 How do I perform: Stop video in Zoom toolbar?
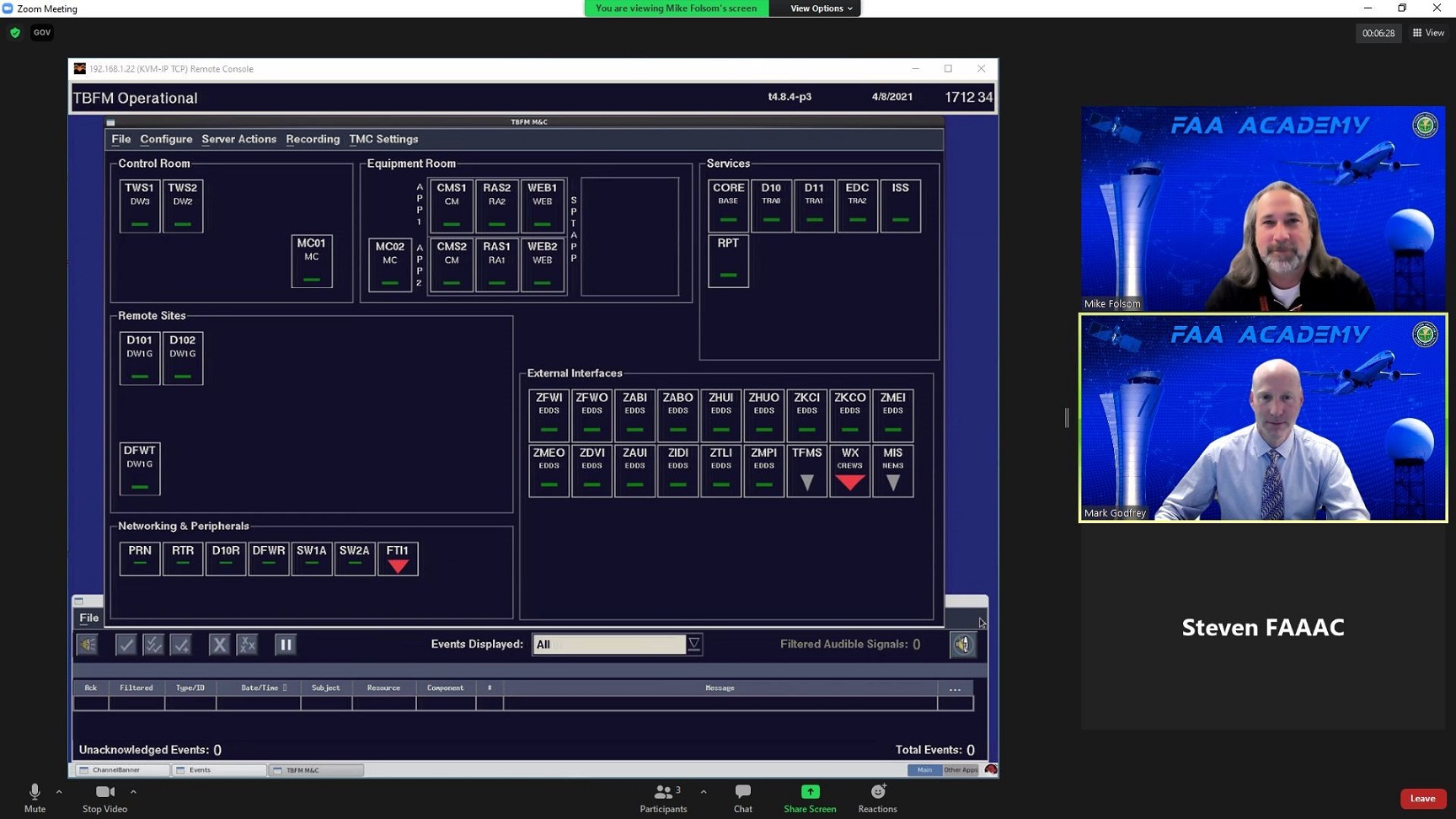(104, 797)
